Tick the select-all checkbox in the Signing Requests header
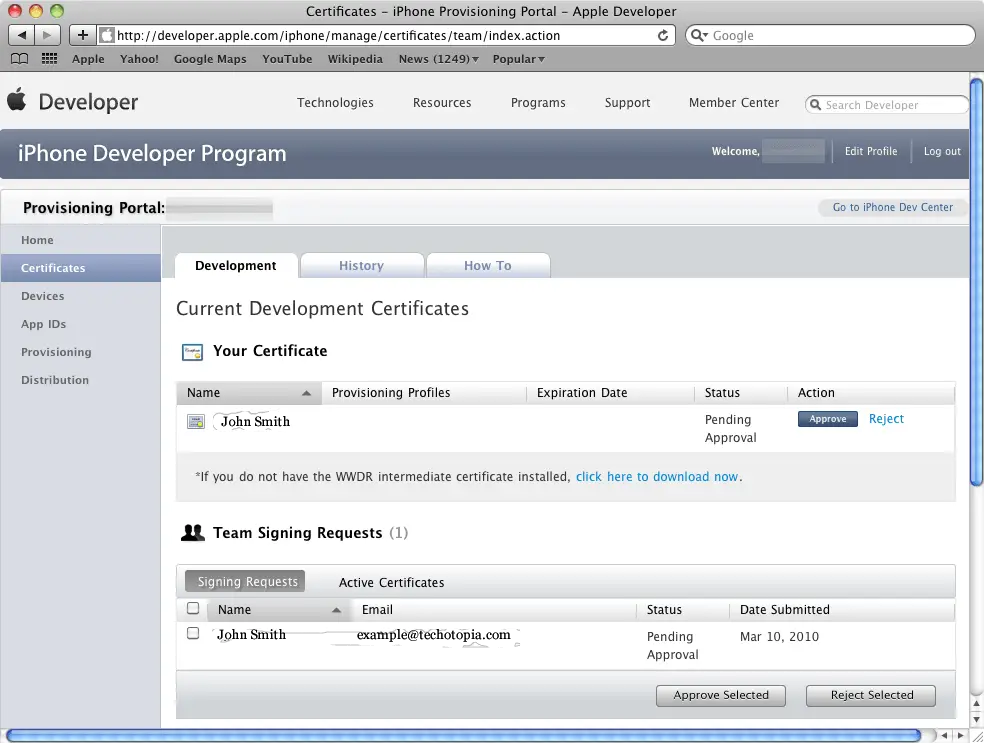 click(193, 608)
